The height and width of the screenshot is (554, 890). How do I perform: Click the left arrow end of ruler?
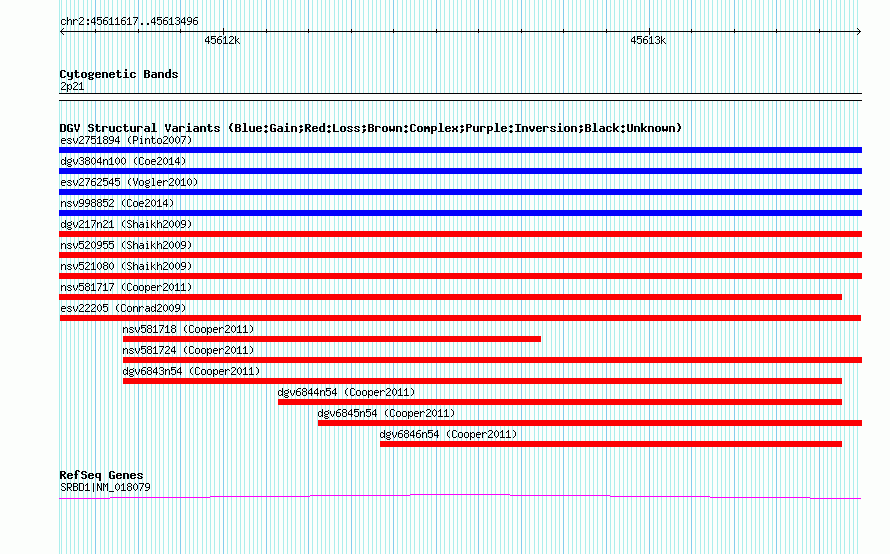(x=62, y=32)
